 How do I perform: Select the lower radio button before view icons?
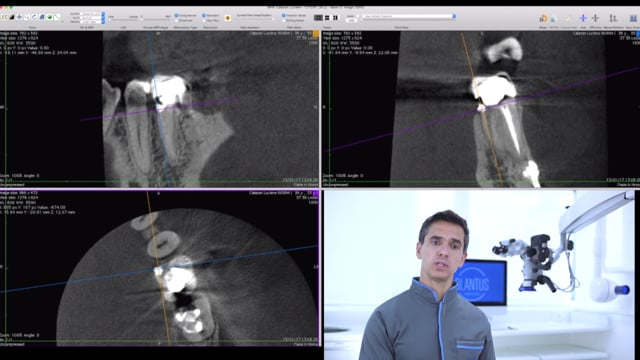284,20
